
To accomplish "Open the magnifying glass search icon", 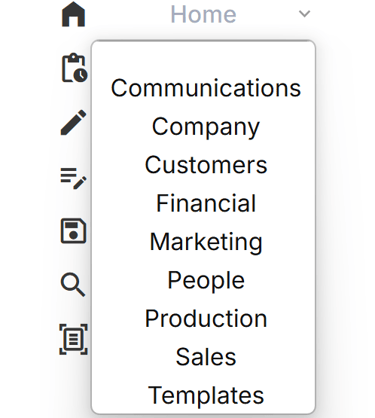I will click(x=73, y=285).
